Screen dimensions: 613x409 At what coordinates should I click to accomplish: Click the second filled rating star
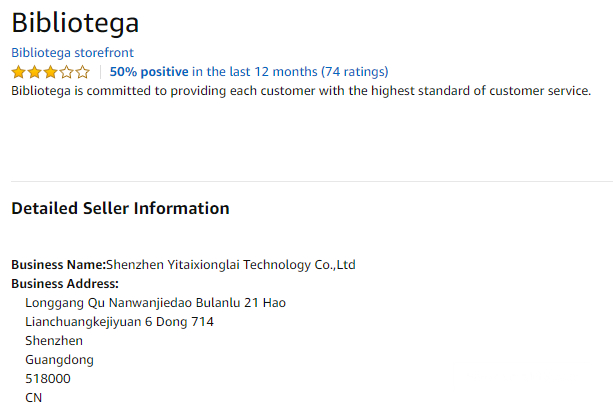pos(34,72)
